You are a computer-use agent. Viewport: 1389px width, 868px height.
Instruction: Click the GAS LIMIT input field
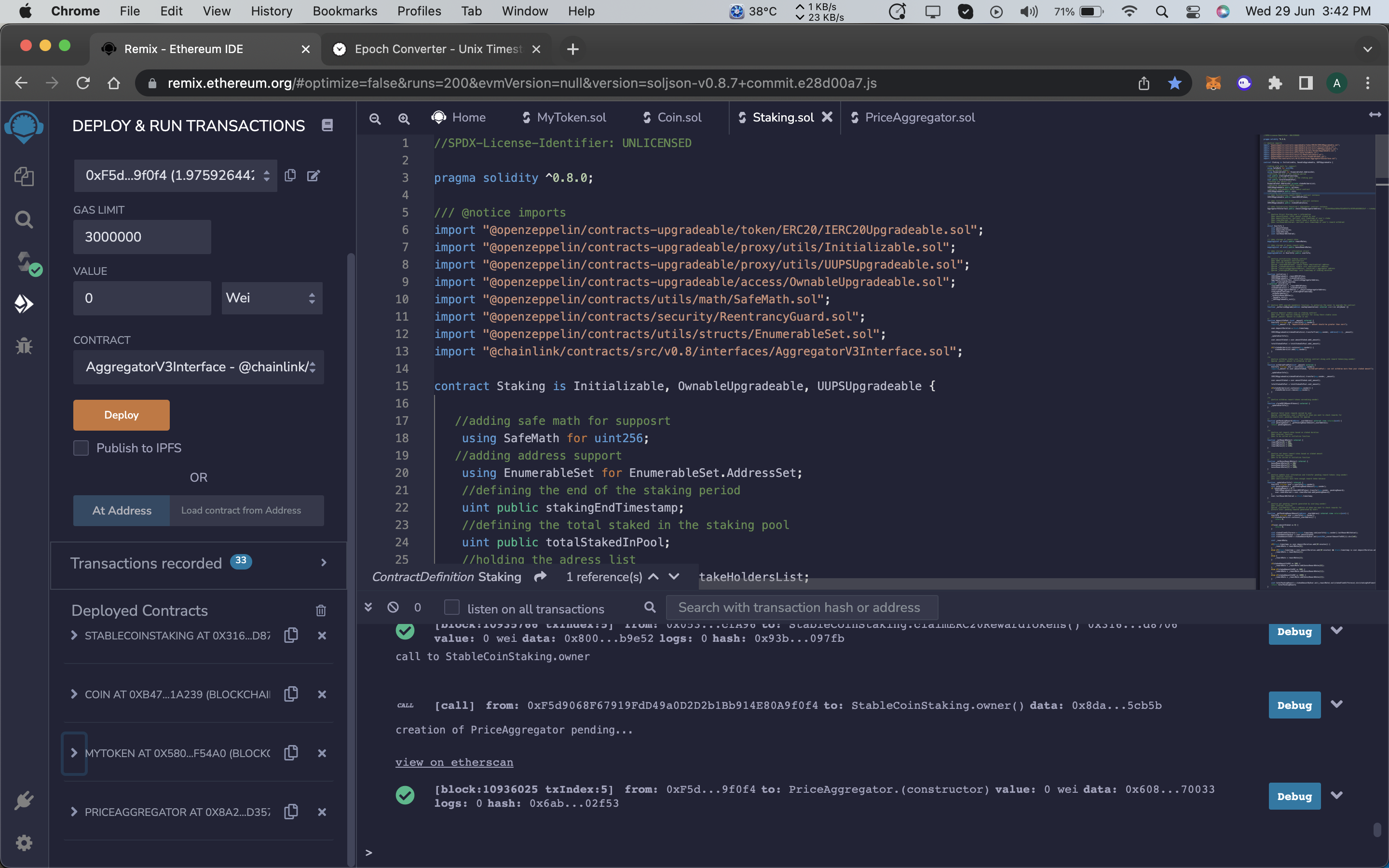pos(142,236)
